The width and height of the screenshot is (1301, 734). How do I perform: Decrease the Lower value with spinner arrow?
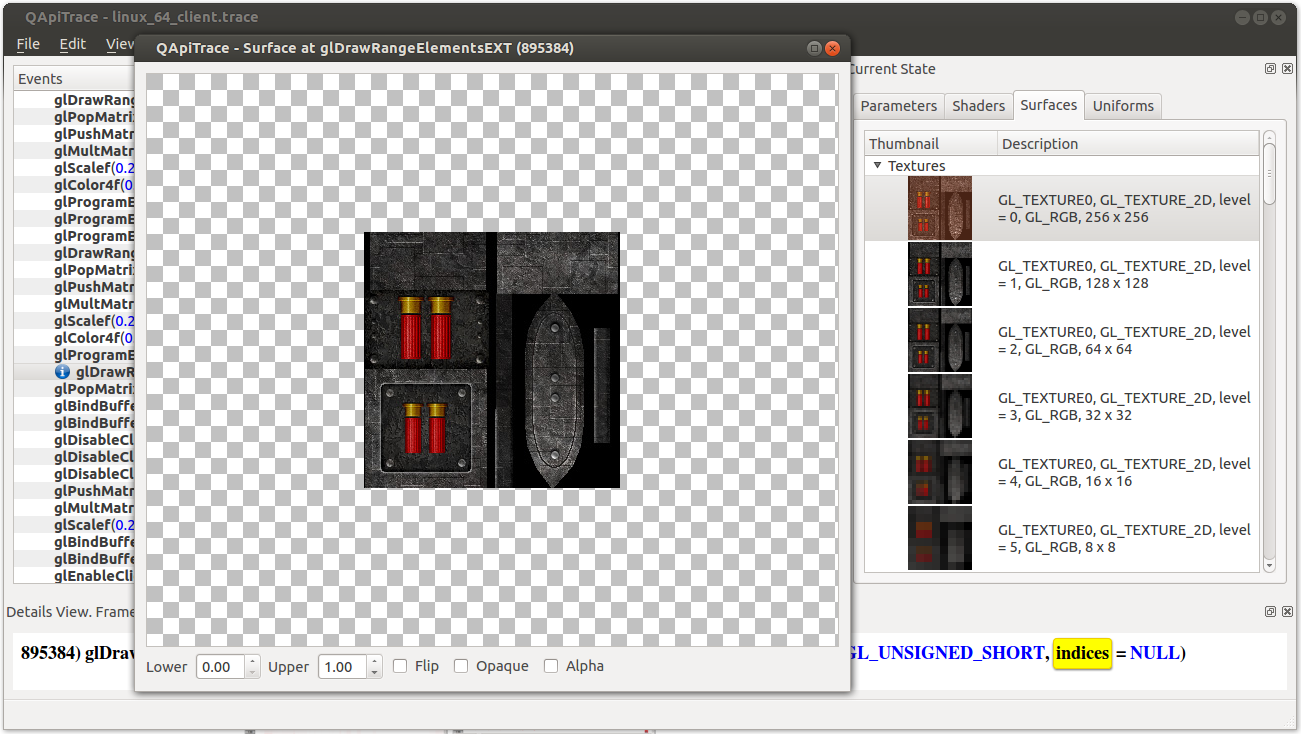253,672
